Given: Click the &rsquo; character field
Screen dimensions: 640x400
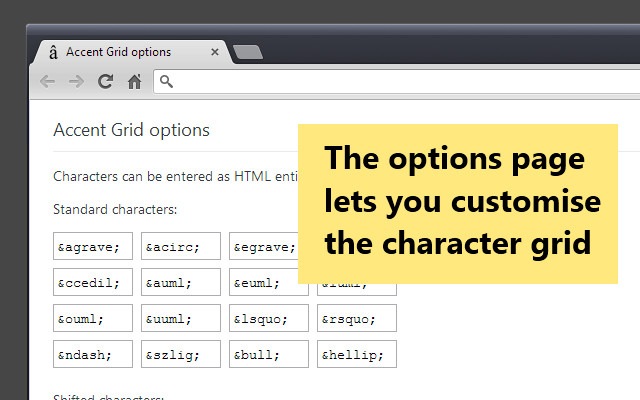Looking at the screenshot, I should point(357,319).
